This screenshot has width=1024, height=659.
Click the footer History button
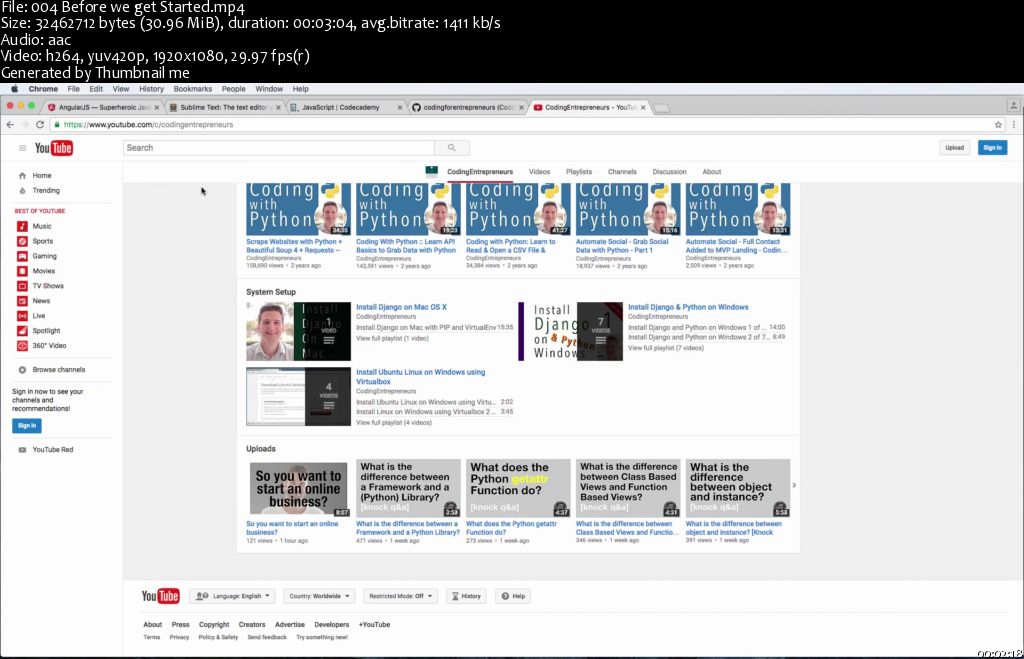point(466,596)
